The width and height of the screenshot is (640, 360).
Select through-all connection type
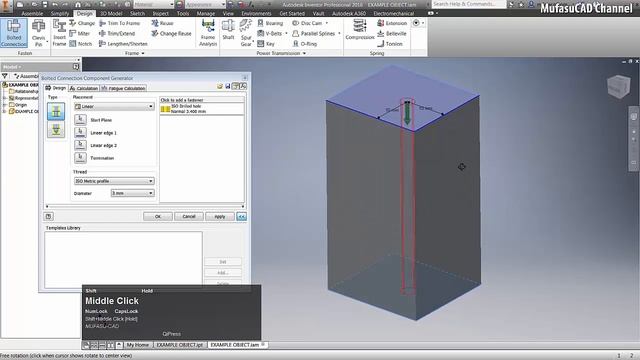pyautogui.click(x=56, y=111)
